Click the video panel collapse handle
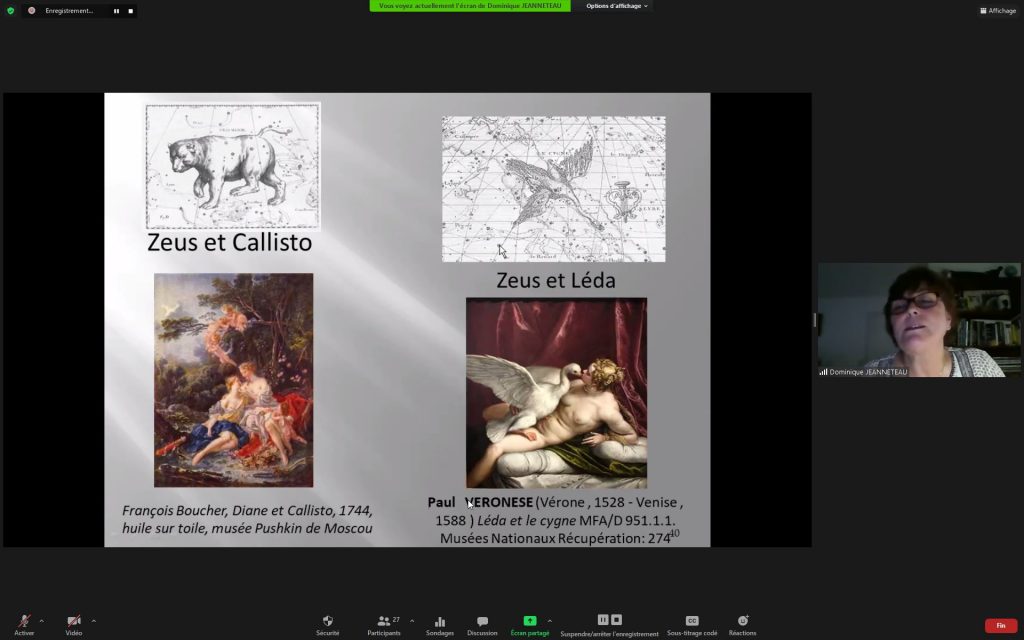This screenshot has height=640, width=1024. point(814,320)
